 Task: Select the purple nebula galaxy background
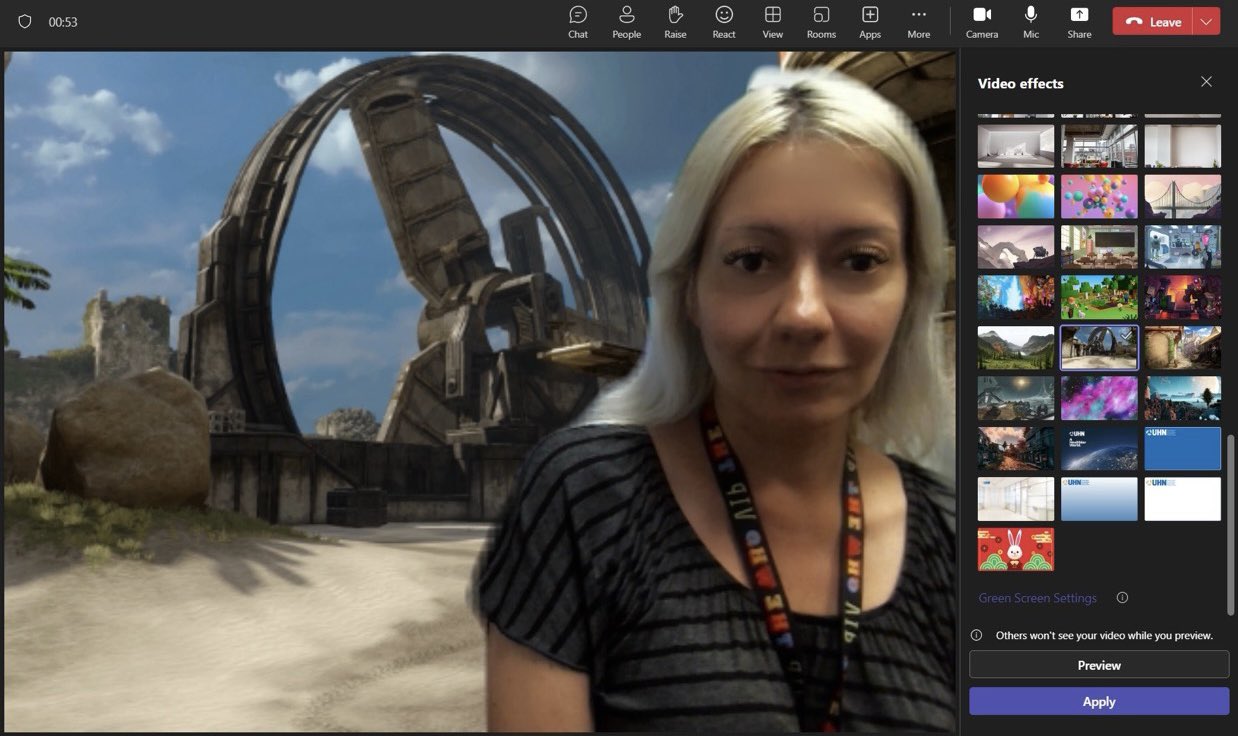coord(1099,398)
